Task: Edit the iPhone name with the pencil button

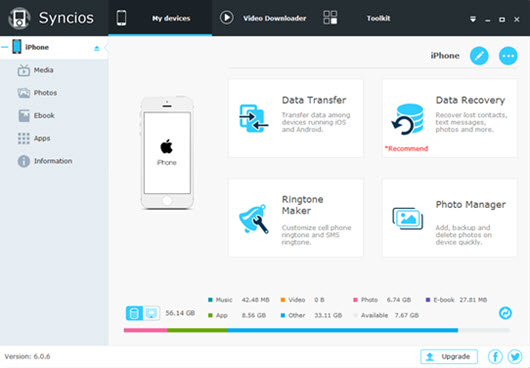Action: click(479, 56)
